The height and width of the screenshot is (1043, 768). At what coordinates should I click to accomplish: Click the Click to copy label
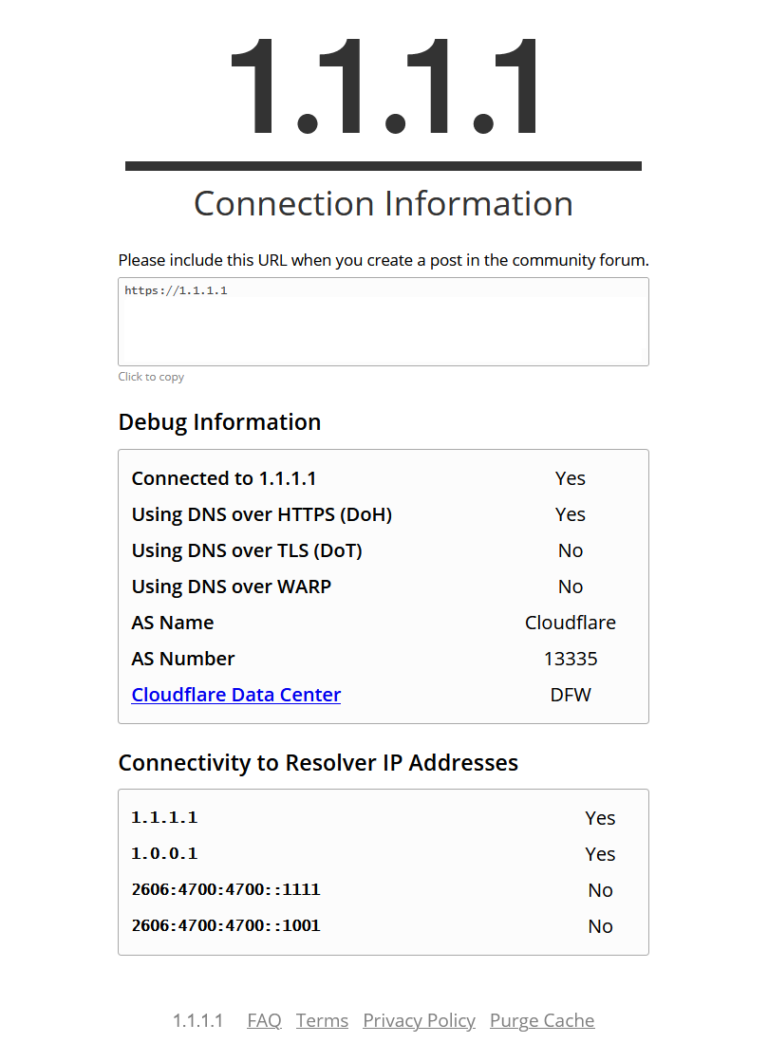coord(151,377)
